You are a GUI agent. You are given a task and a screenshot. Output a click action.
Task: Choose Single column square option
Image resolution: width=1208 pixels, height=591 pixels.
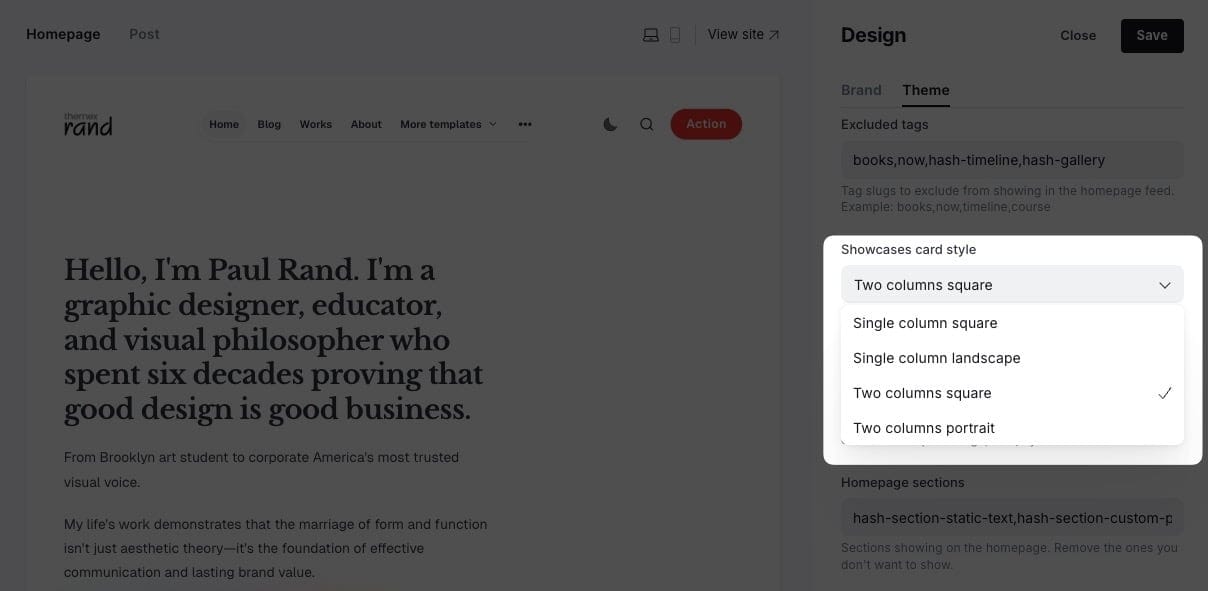[925, 323]
